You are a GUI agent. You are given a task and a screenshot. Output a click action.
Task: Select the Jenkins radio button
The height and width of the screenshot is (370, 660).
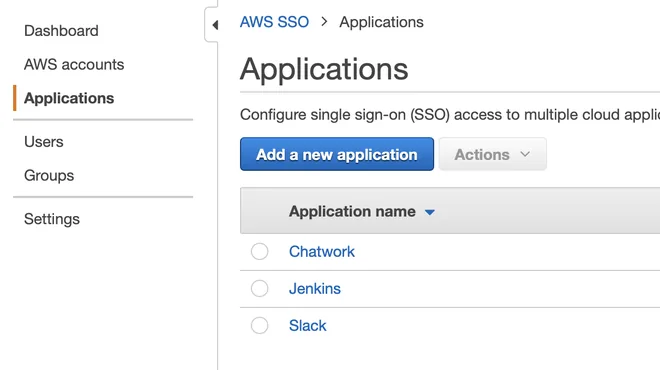(259, 289)
